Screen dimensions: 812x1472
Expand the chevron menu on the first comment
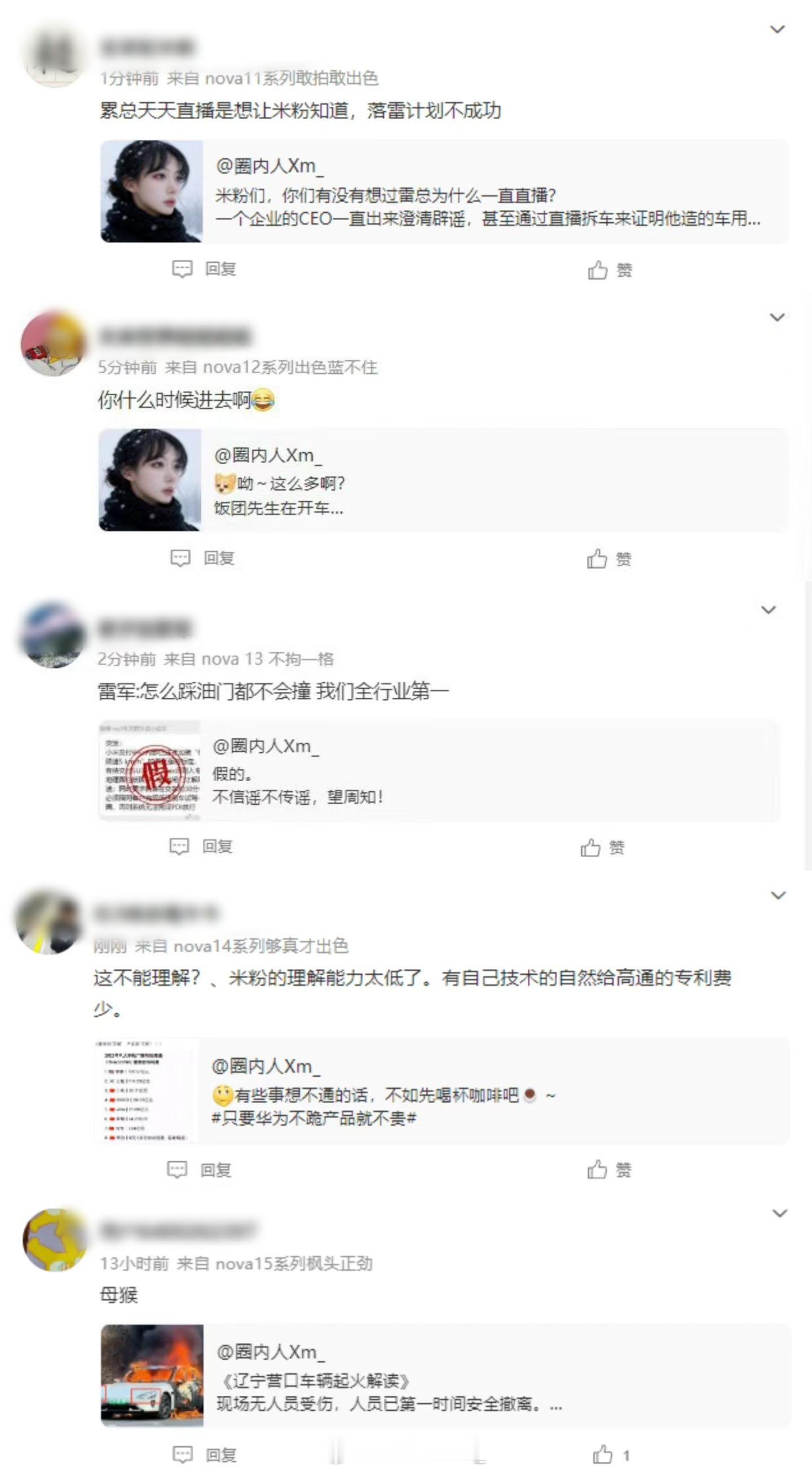coord(777,29)
